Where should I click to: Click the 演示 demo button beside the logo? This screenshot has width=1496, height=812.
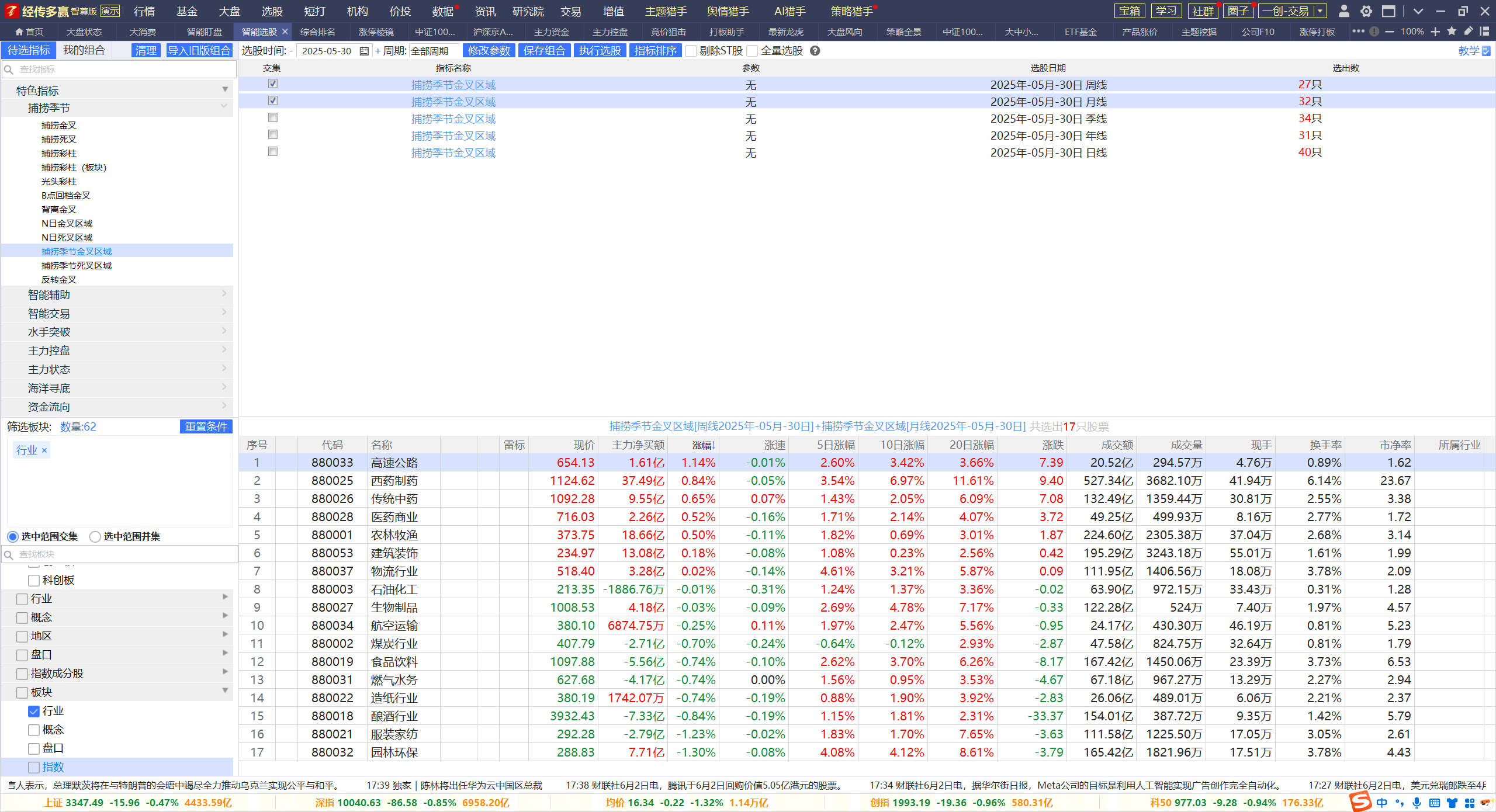pyautogui.click(x=110, y=11)
